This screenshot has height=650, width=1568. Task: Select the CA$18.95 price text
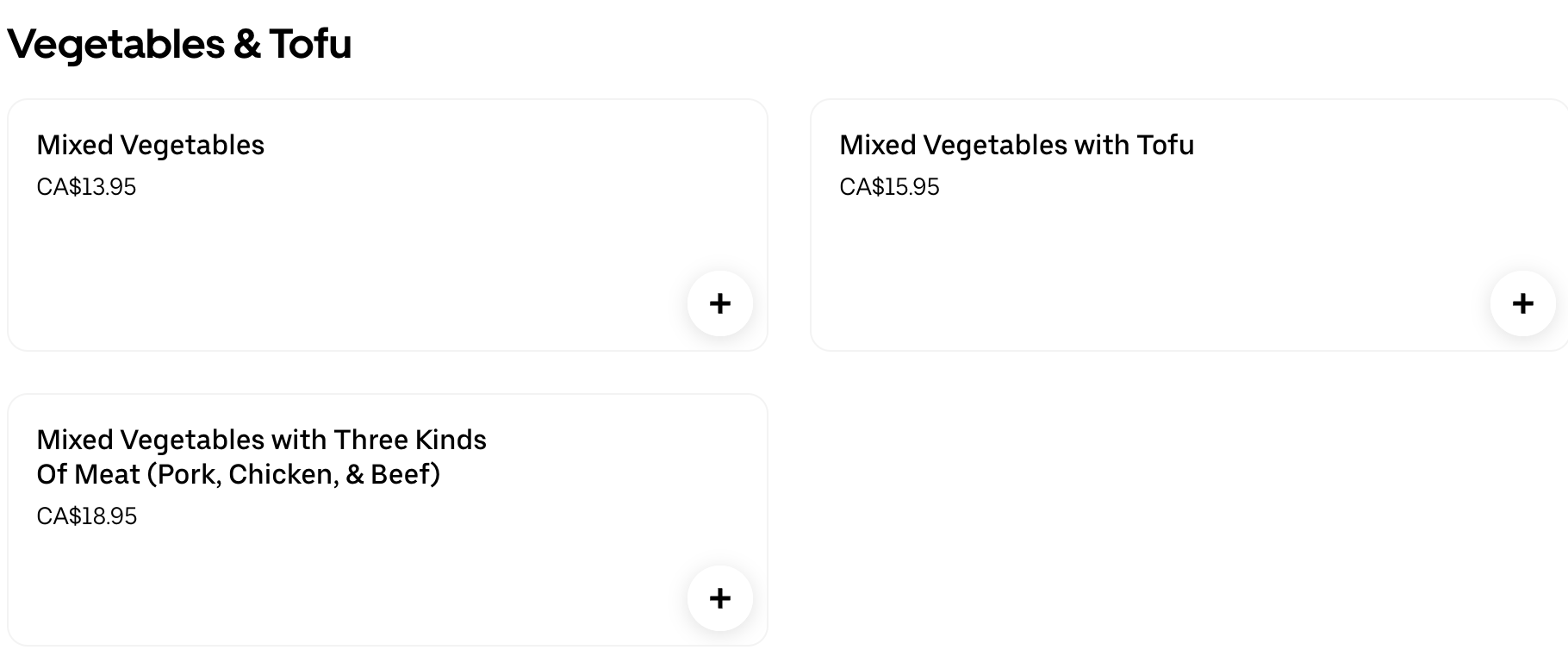tap(86, 516)
